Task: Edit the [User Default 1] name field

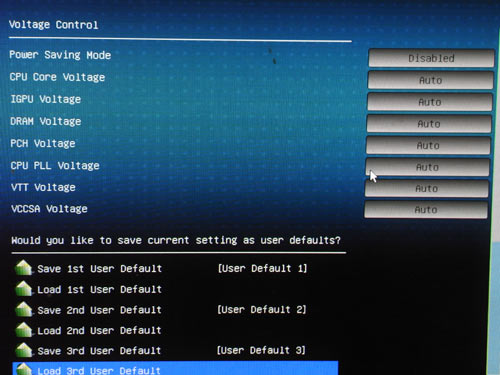Action: [262, 268]
